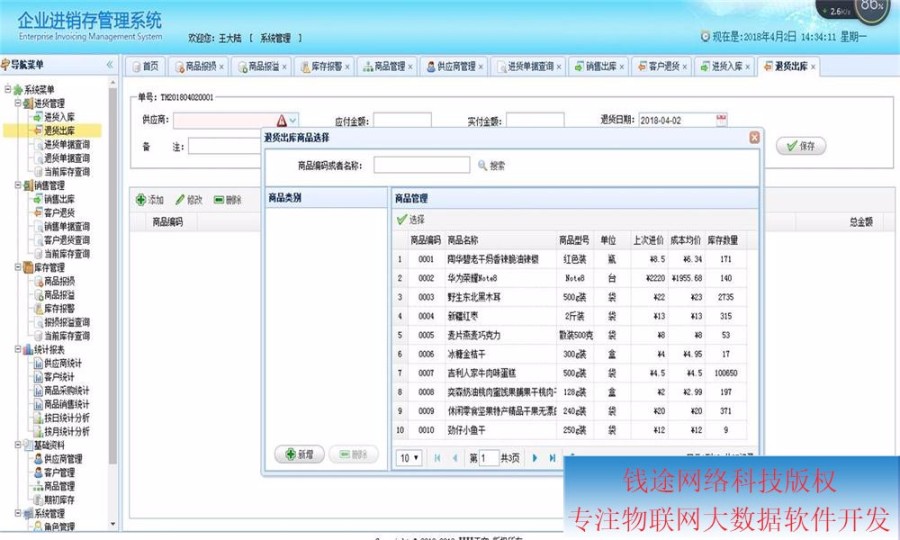This screenshot has height=540, width=900.
Task: Close the 供应商管理 tab via its x
Action: click(x=481, y=67)
